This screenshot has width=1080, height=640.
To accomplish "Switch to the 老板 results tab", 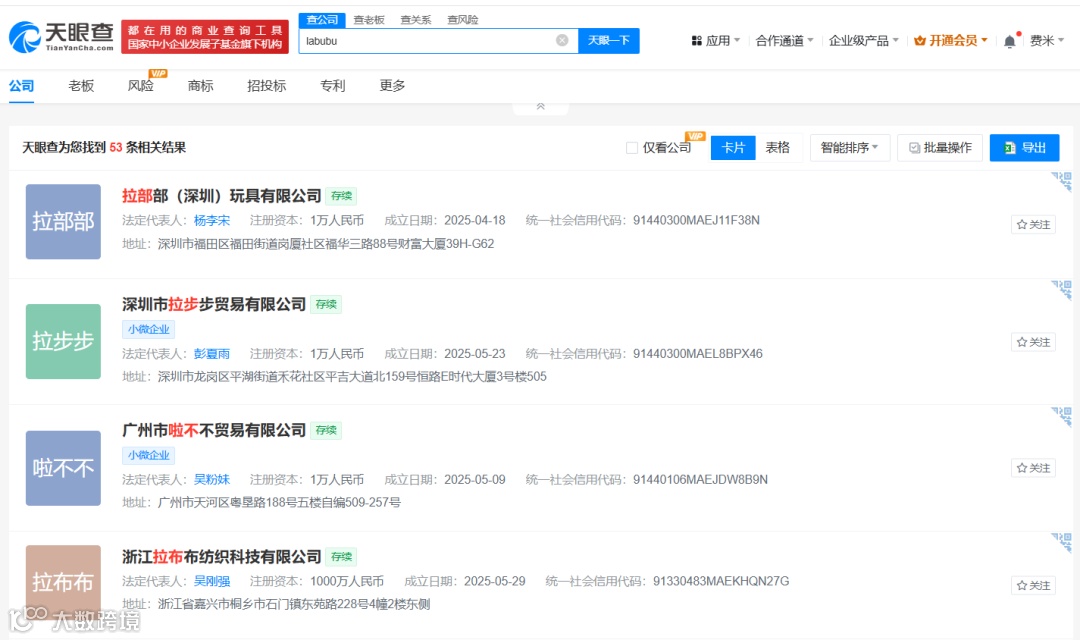I will click(81, 86).
